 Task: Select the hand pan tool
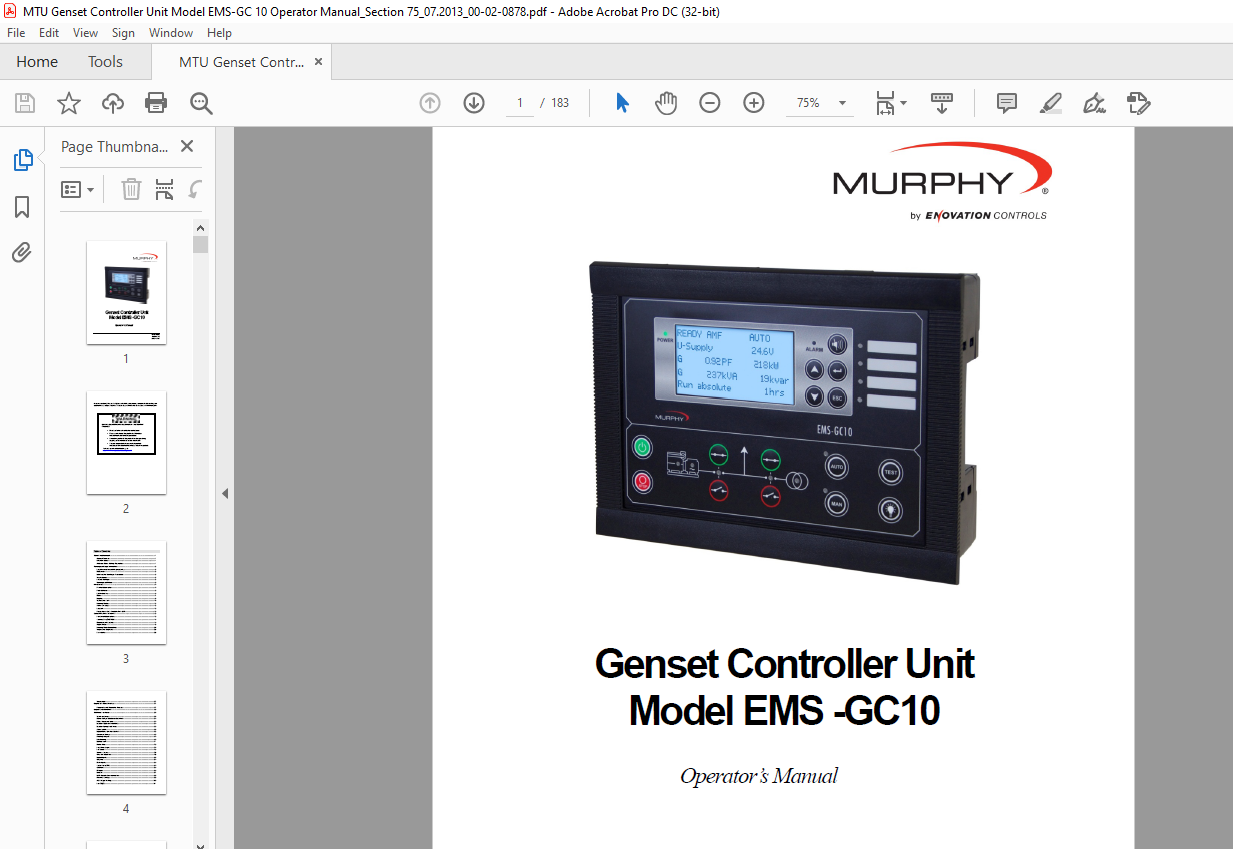coord(666,103)
